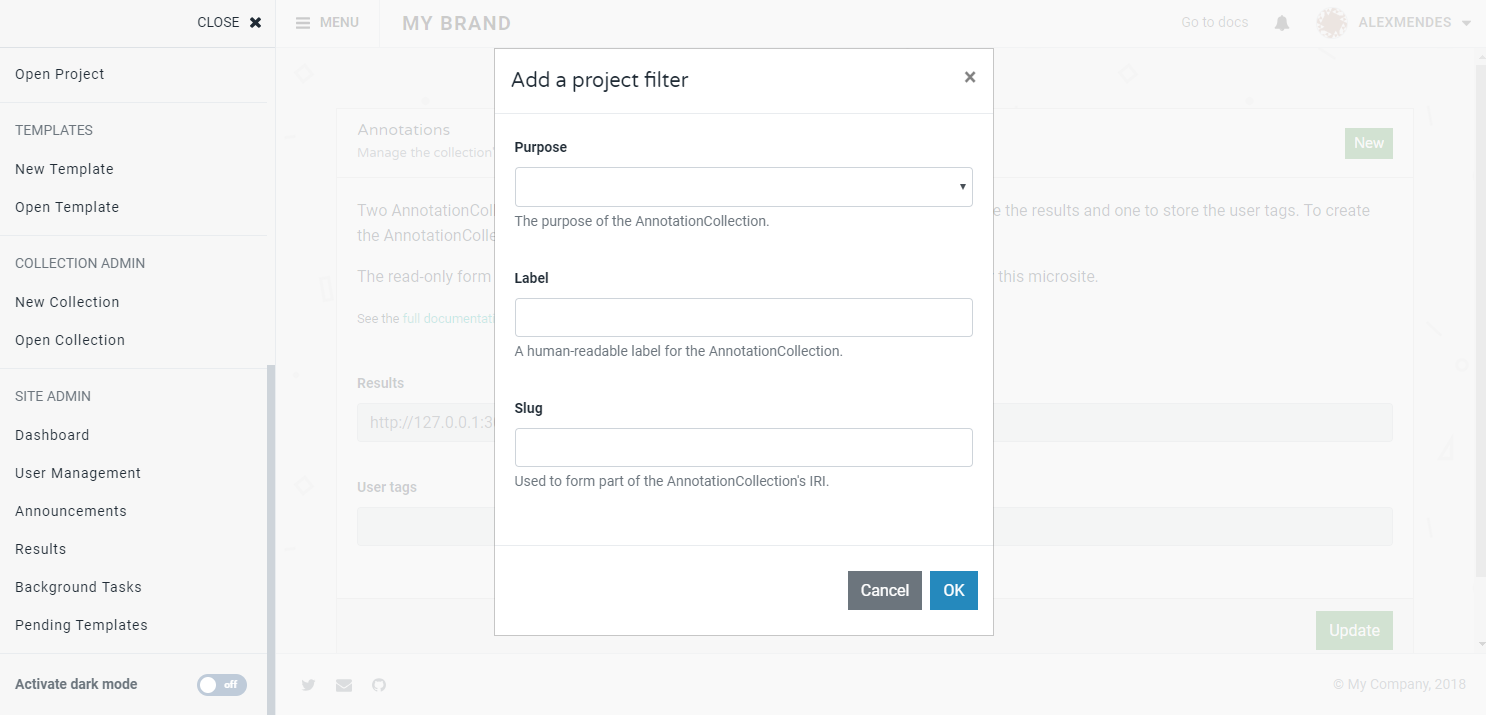This screenshot has height=715, width=1486.
Task: Click the Twitter icon in the footer
Action: point(308,684)
